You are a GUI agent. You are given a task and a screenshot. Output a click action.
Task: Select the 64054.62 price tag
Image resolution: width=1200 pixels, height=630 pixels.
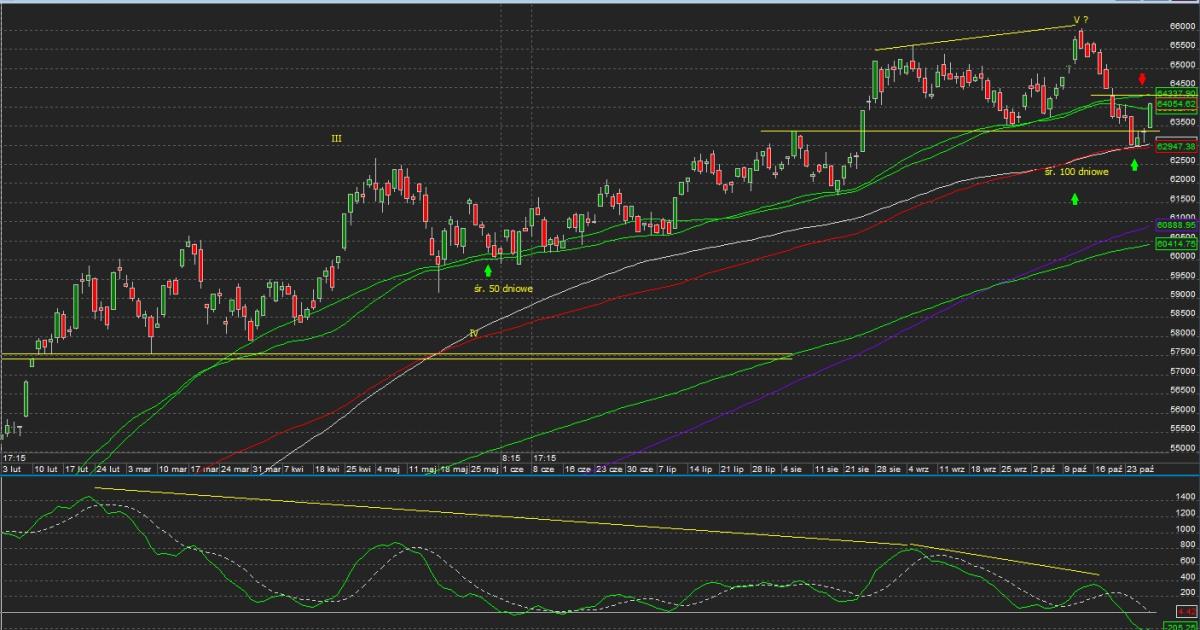pyautogui.click(x=1176, y=103)
